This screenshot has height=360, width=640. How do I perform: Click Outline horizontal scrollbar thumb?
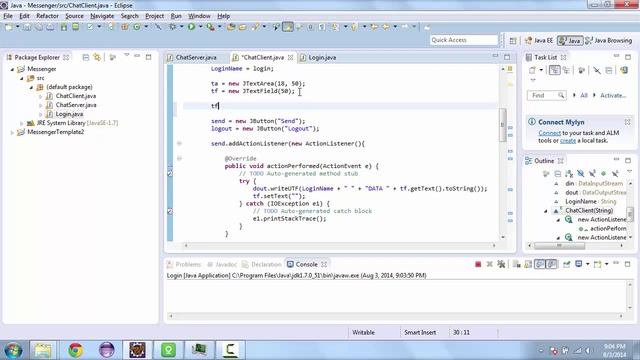coord(560,245)
